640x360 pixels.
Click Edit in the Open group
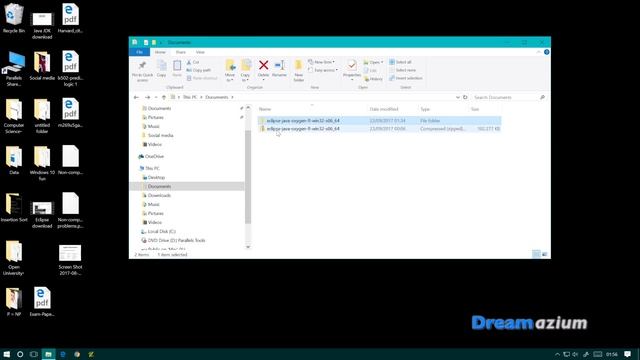(x=370, y=71)
